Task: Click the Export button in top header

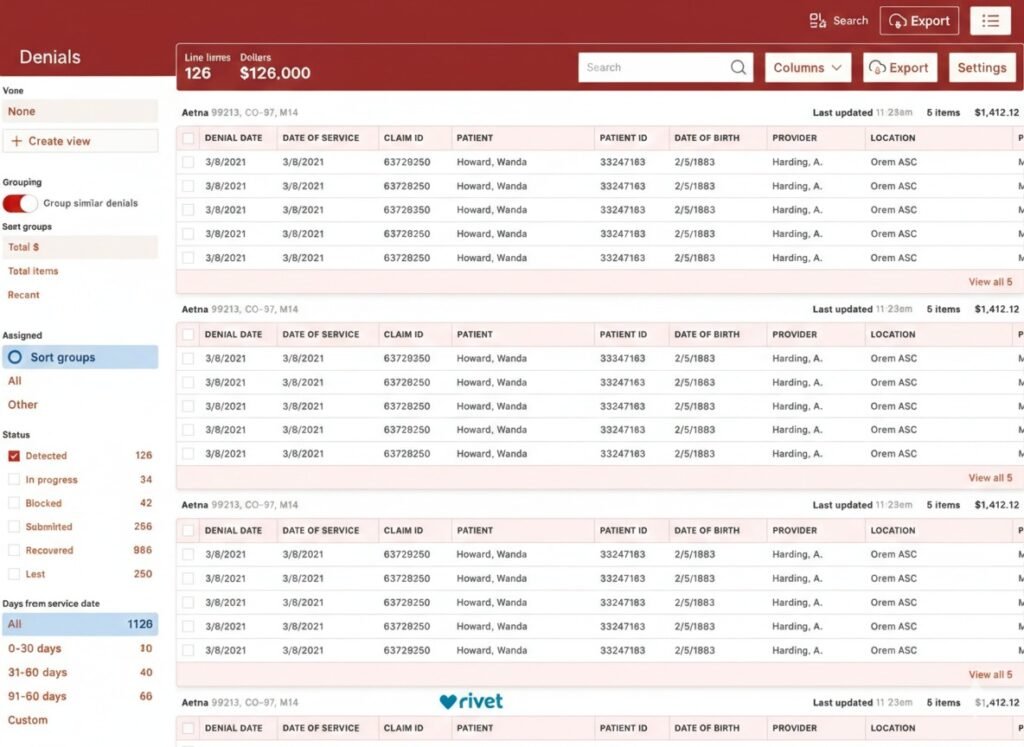Action: pyautogui.click(x=919, y=21)
